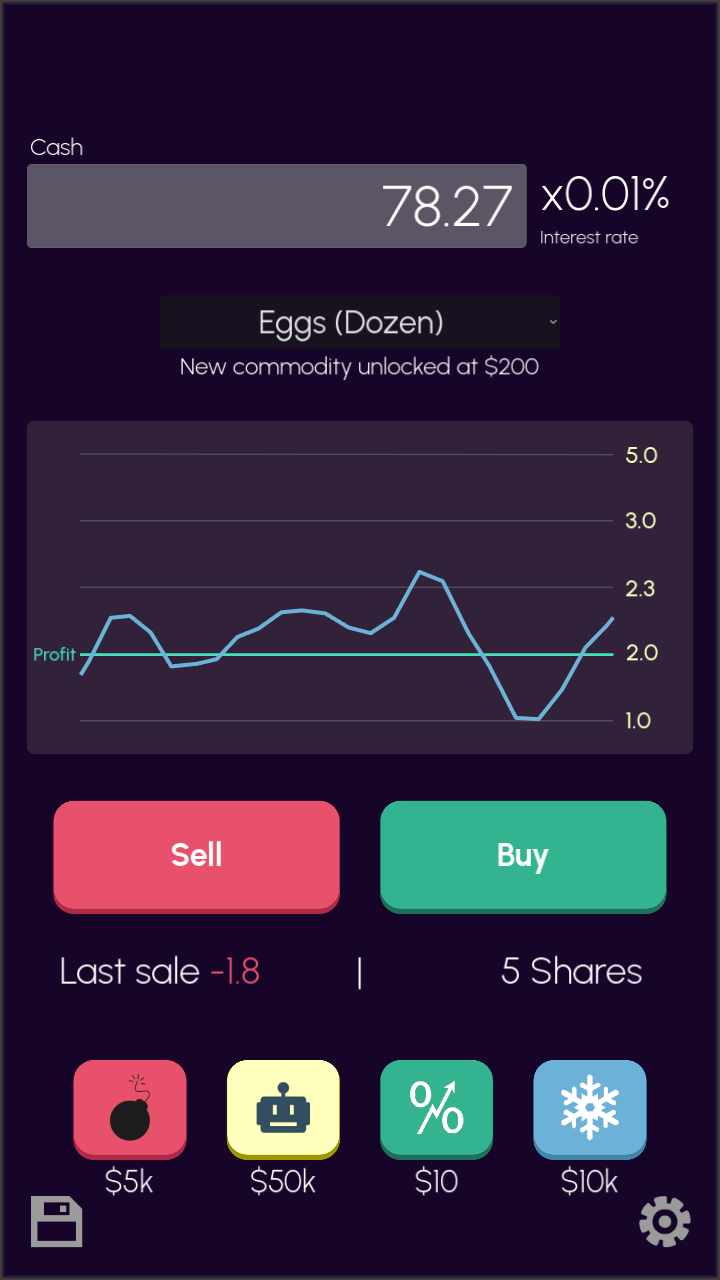Click the Last sale -1.8 text
720x1280 pixels.
pyautogui.click(x=160, y=971)
